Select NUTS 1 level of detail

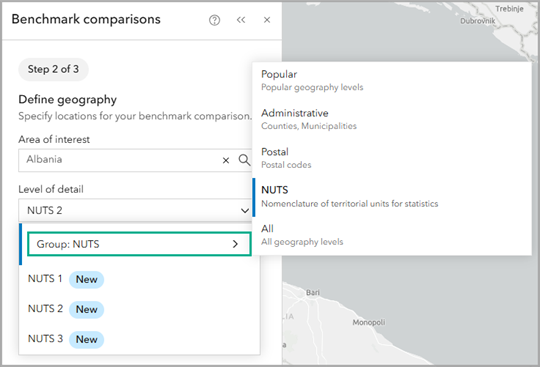click(x=139, y=279)
